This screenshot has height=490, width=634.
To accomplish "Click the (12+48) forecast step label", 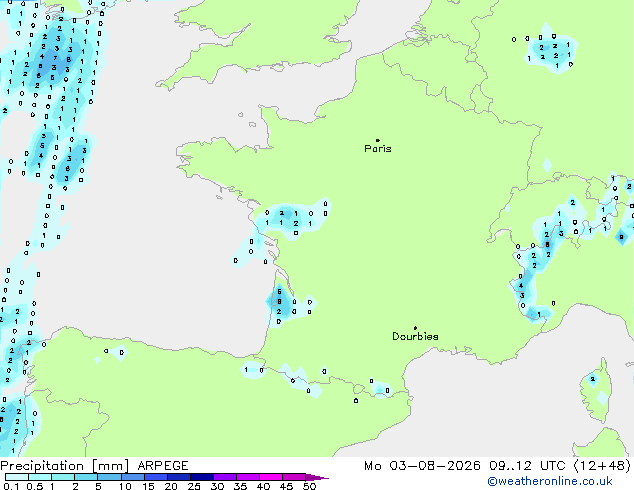I will pyautogui.click(x=602, y=466).
